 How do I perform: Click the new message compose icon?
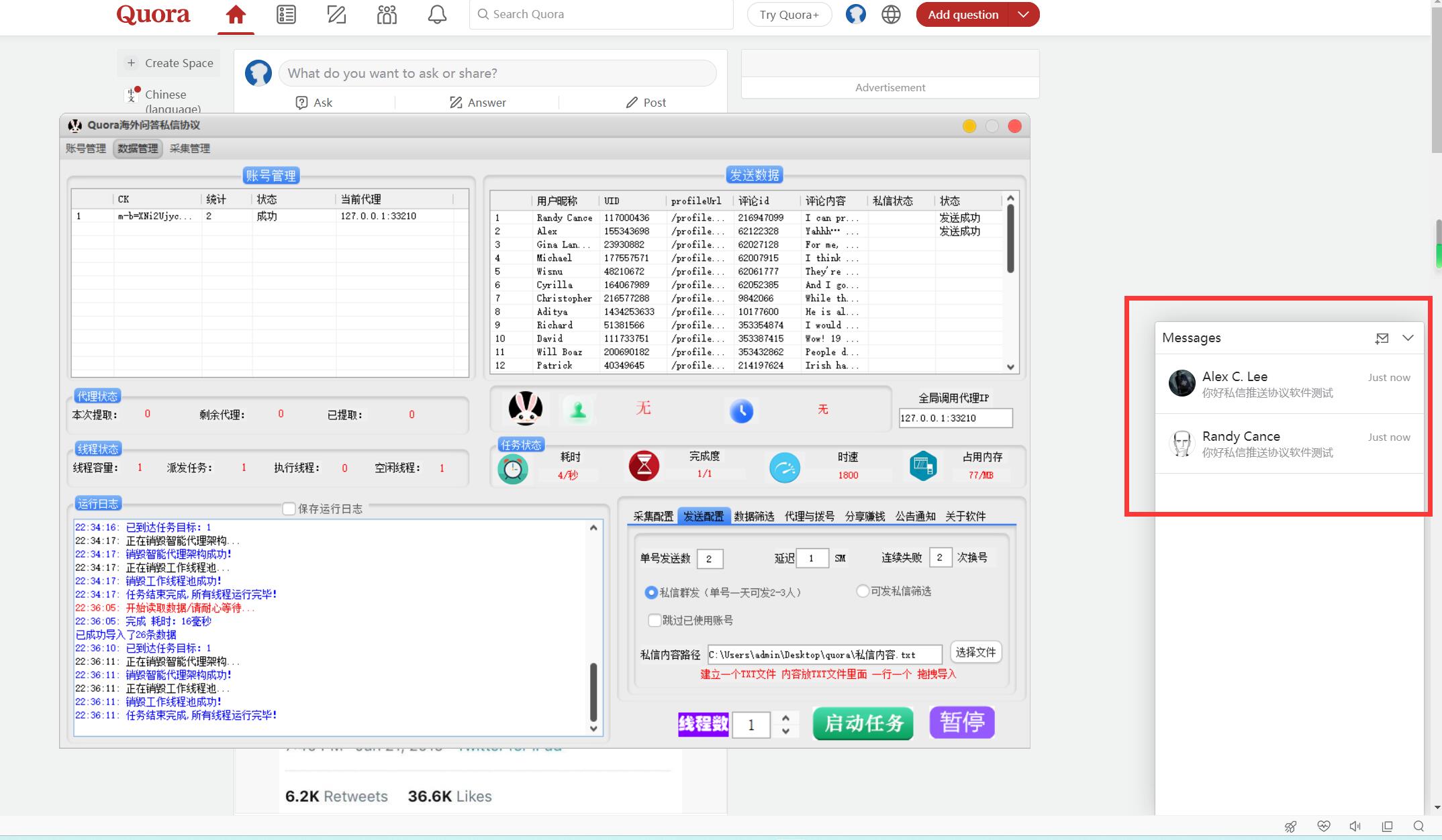coord(1382,338)
